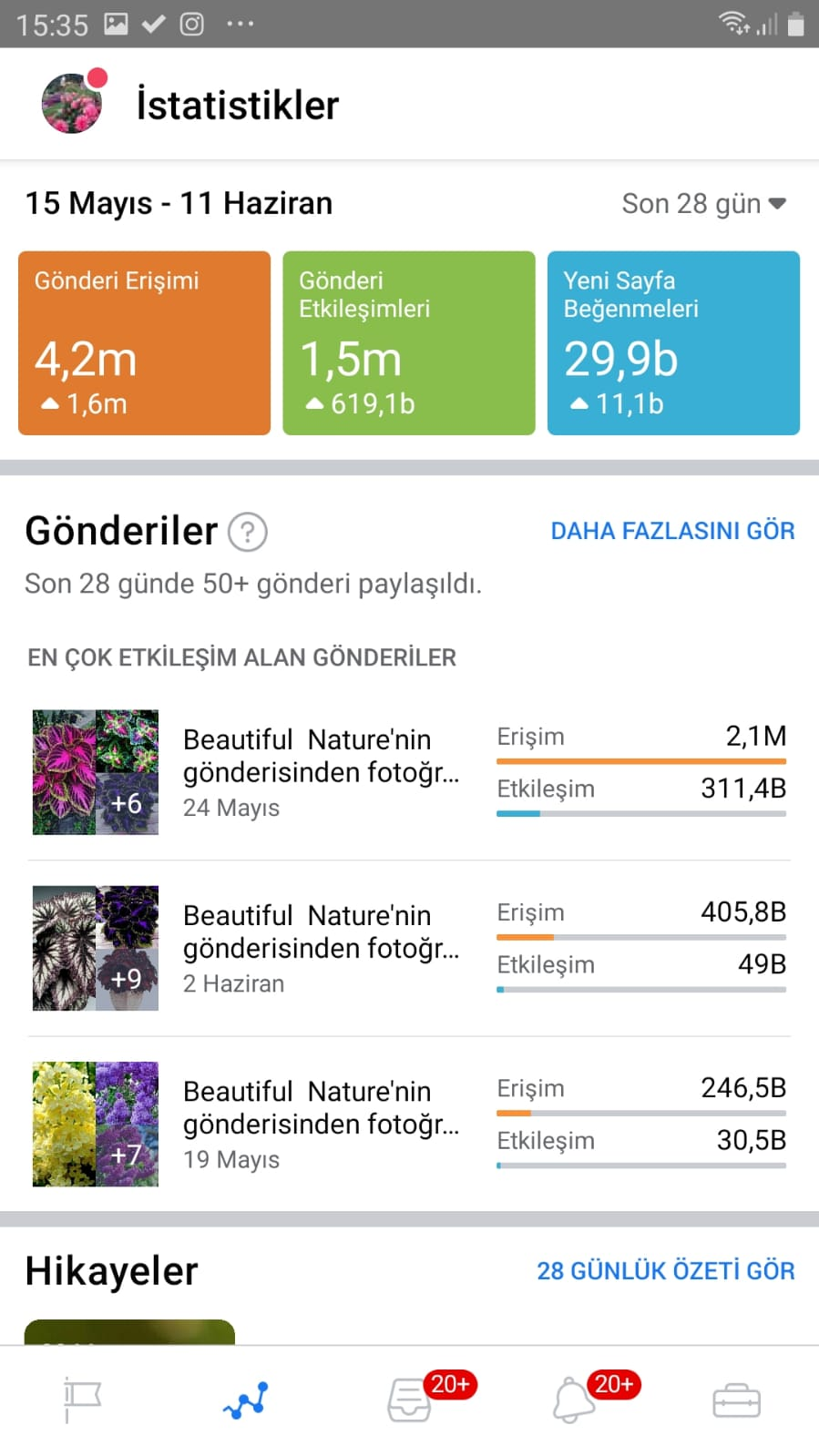The image size is (819, 1456).
Task: Tap the Instagram icon in status bar
Action: pos(191,24)
